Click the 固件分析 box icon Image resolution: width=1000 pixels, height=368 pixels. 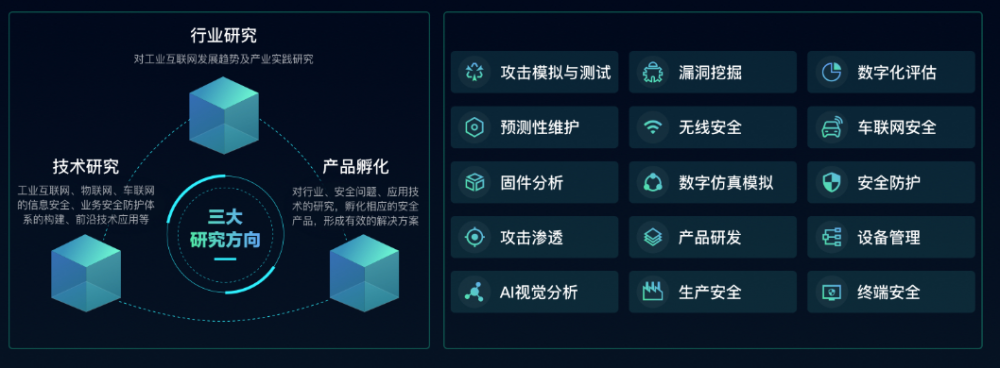click(474, 182)
